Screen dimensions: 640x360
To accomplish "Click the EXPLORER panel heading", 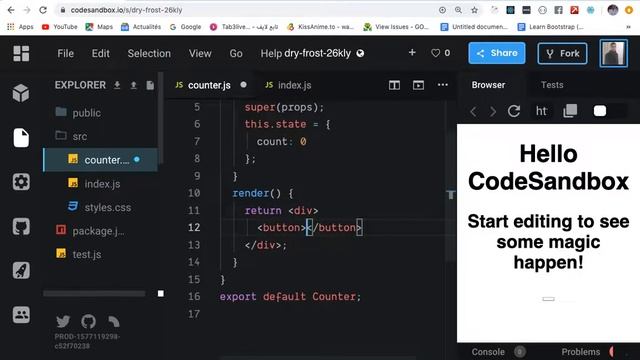I will point(80,85).
